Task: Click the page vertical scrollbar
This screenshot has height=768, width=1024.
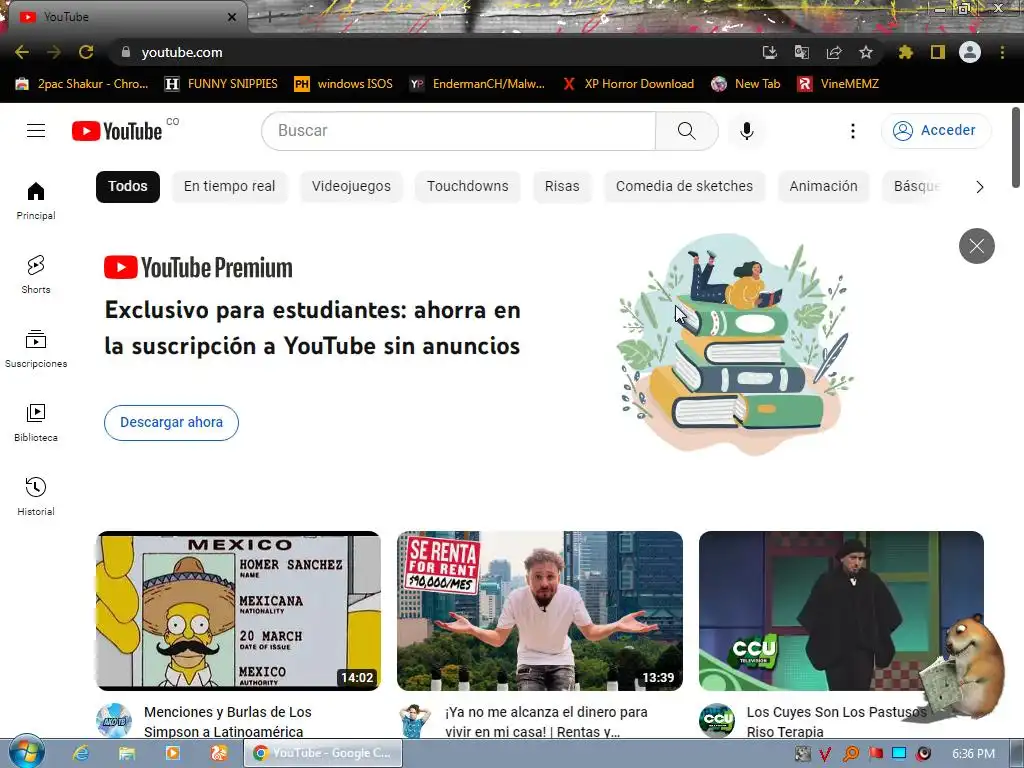Action: pos(1016,147)
